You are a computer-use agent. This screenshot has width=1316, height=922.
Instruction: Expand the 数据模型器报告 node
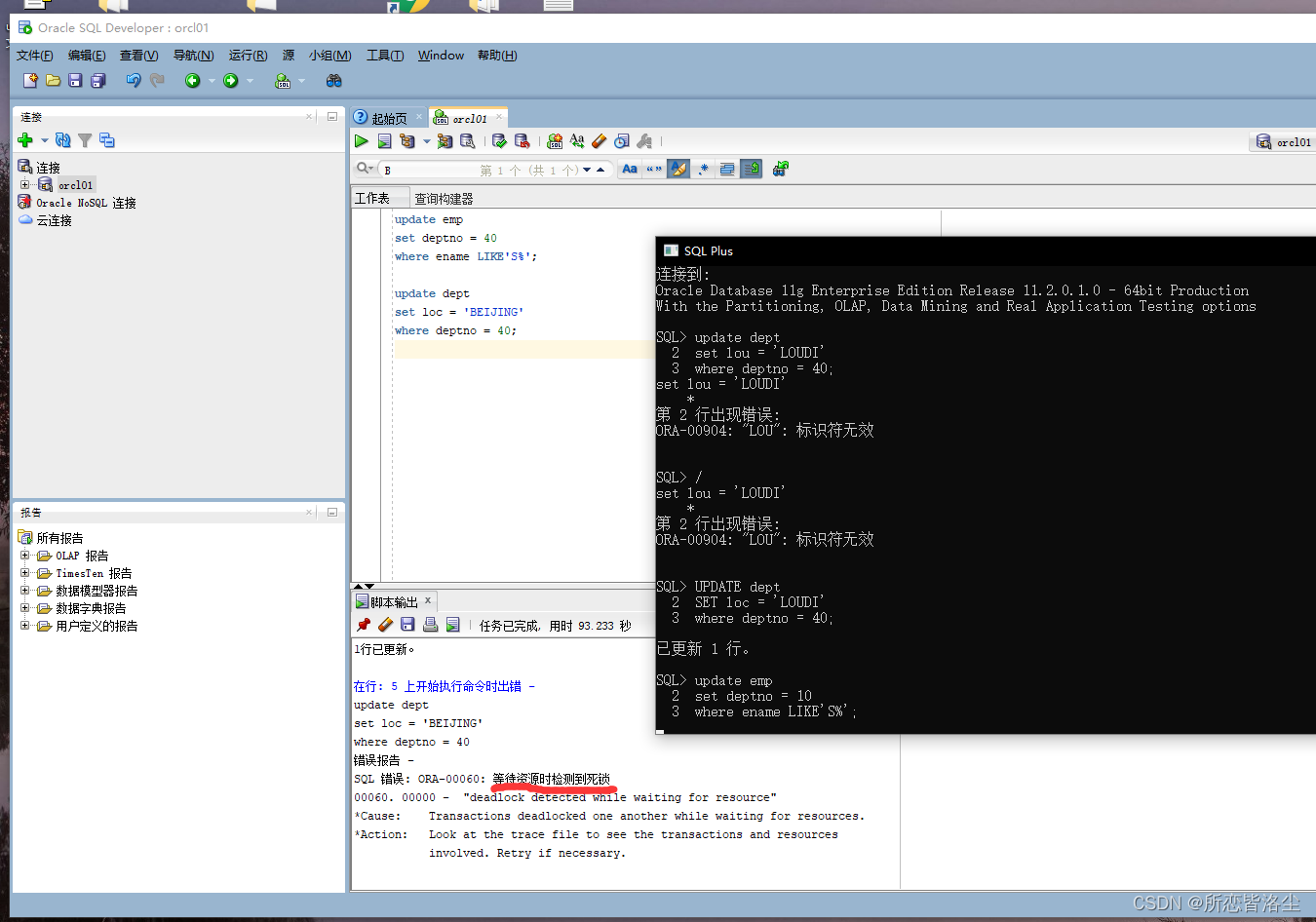click(x=25, y=591)
